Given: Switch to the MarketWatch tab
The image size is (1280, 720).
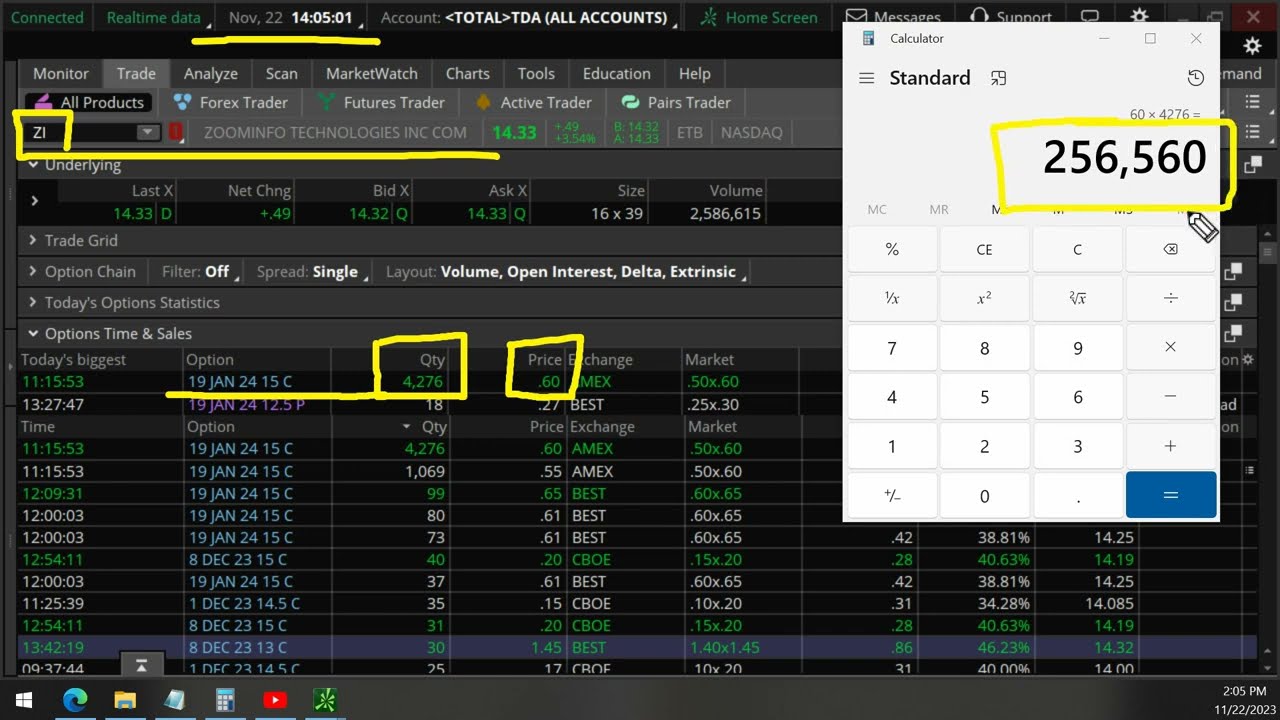Looking at the screenshot, I should [372, 73].
